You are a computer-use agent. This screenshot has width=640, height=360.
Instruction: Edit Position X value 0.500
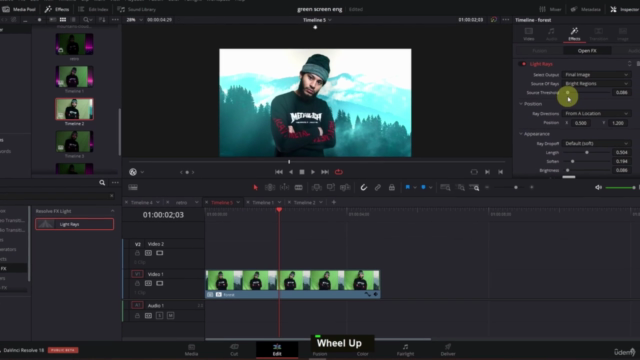pos(581,123)
